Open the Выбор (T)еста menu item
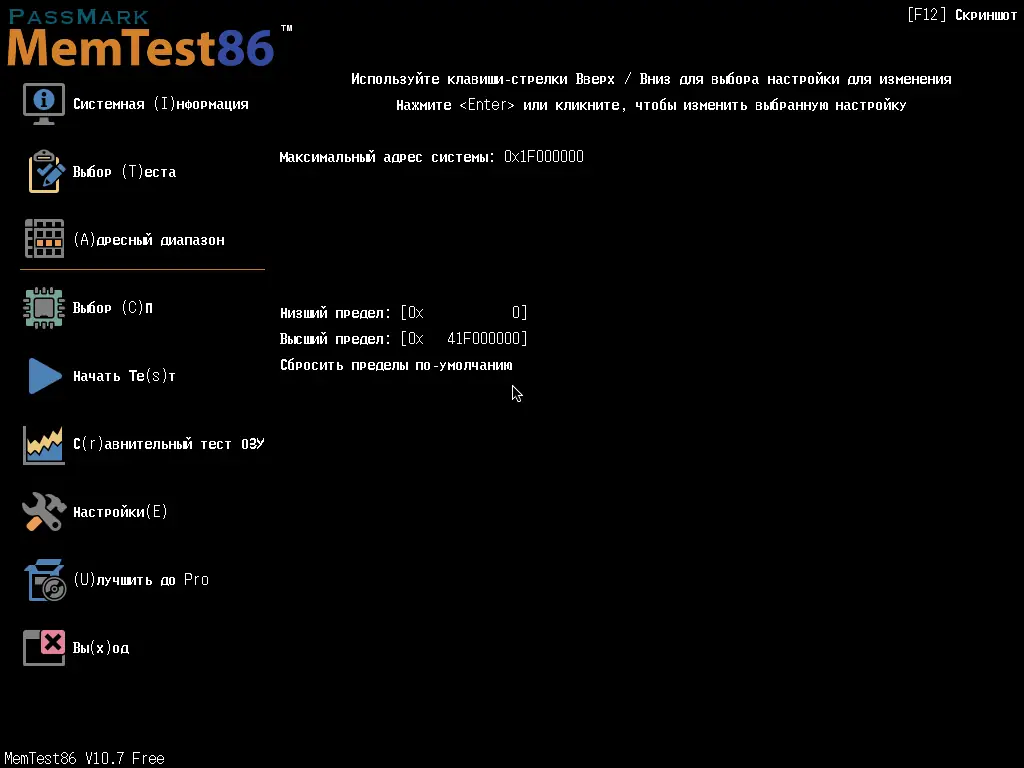Viewport: 1024px width, 768px height. 124,172
